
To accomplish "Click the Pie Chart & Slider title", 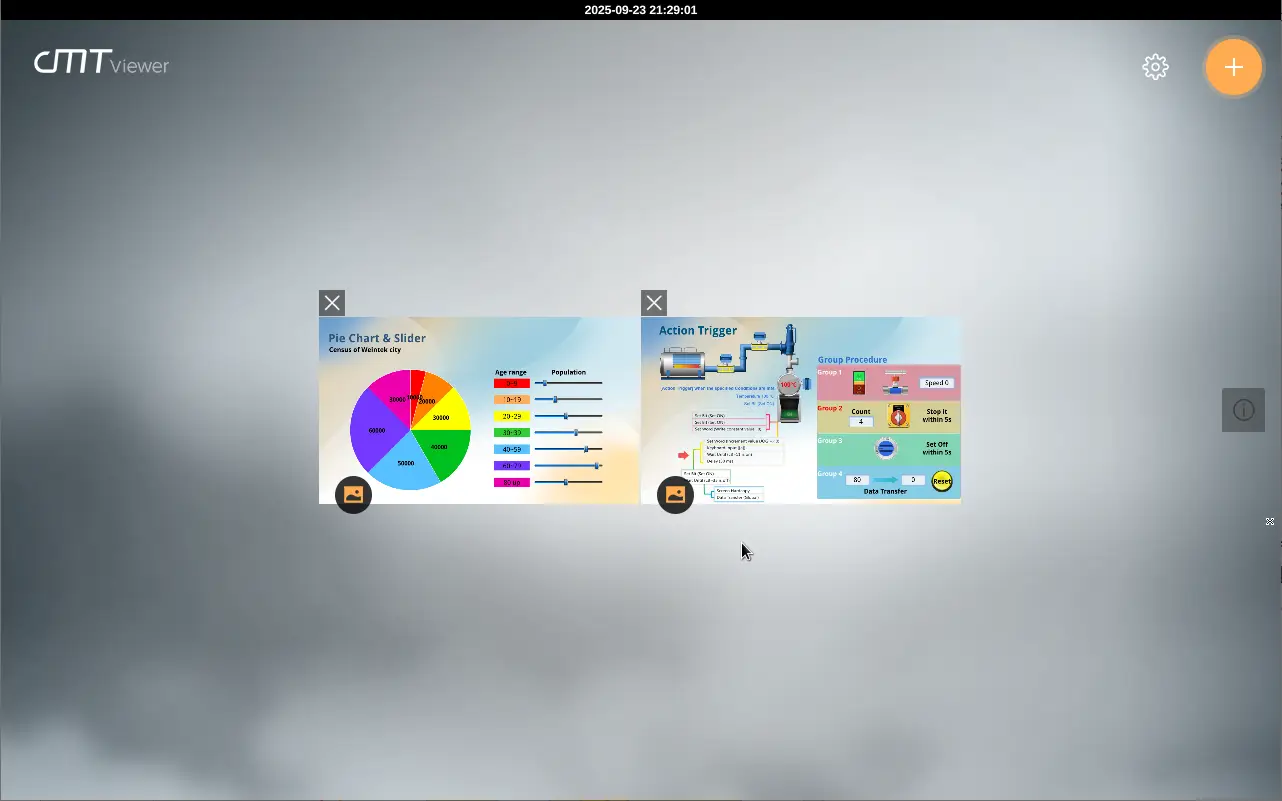I will pyautogui.click(x=377, y=338).
